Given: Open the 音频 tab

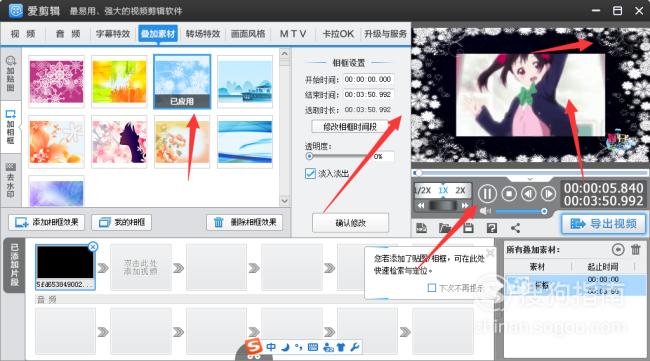Looking at the screenshot, I should point(68,34).
